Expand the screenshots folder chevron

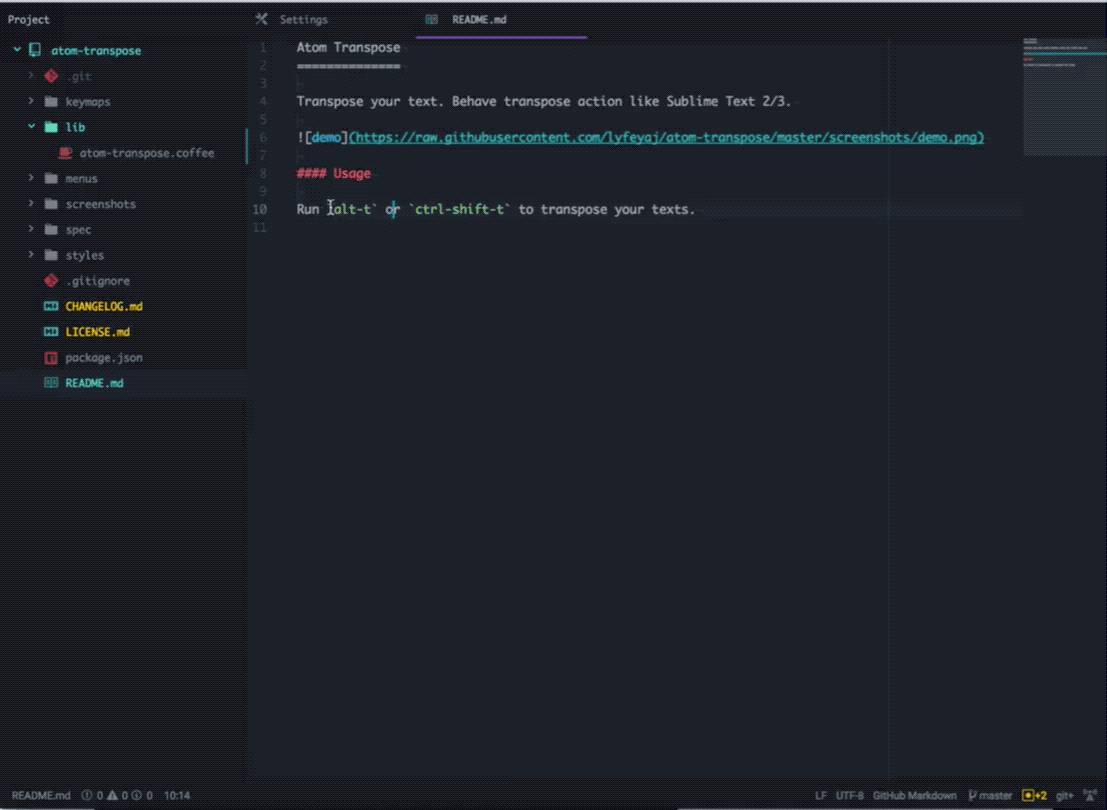(x=31, y=203)
